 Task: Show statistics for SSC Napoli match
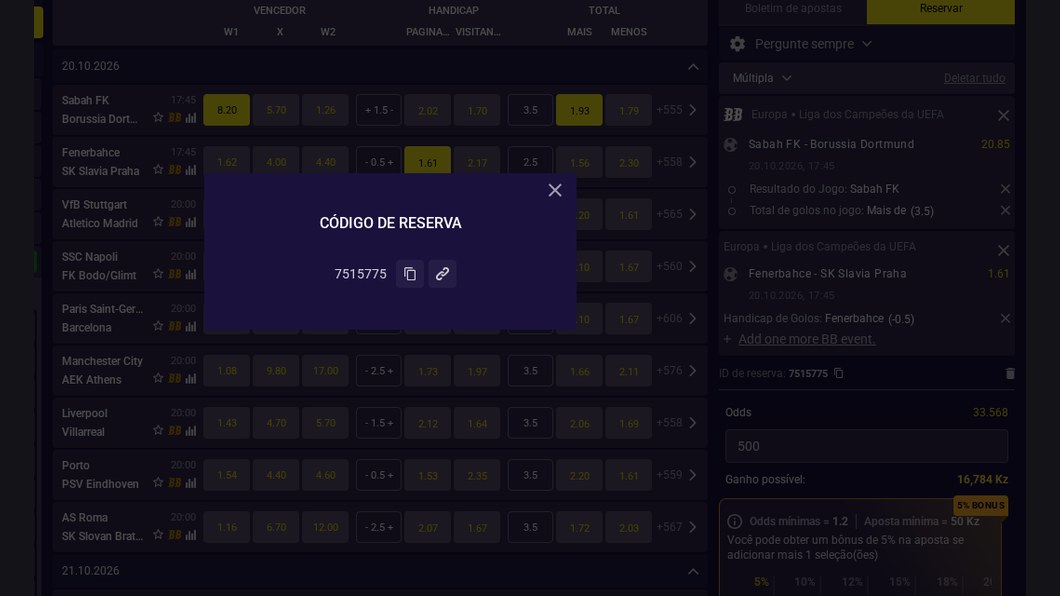click(x=191, y=274)
